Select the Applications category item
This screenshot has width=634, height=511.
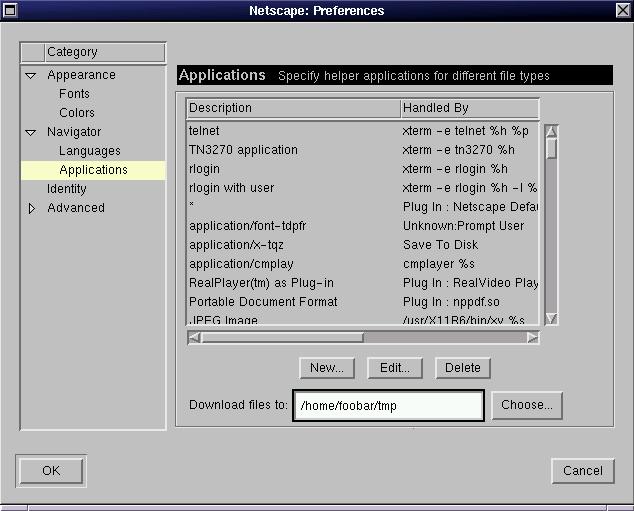tap(93, 170)
